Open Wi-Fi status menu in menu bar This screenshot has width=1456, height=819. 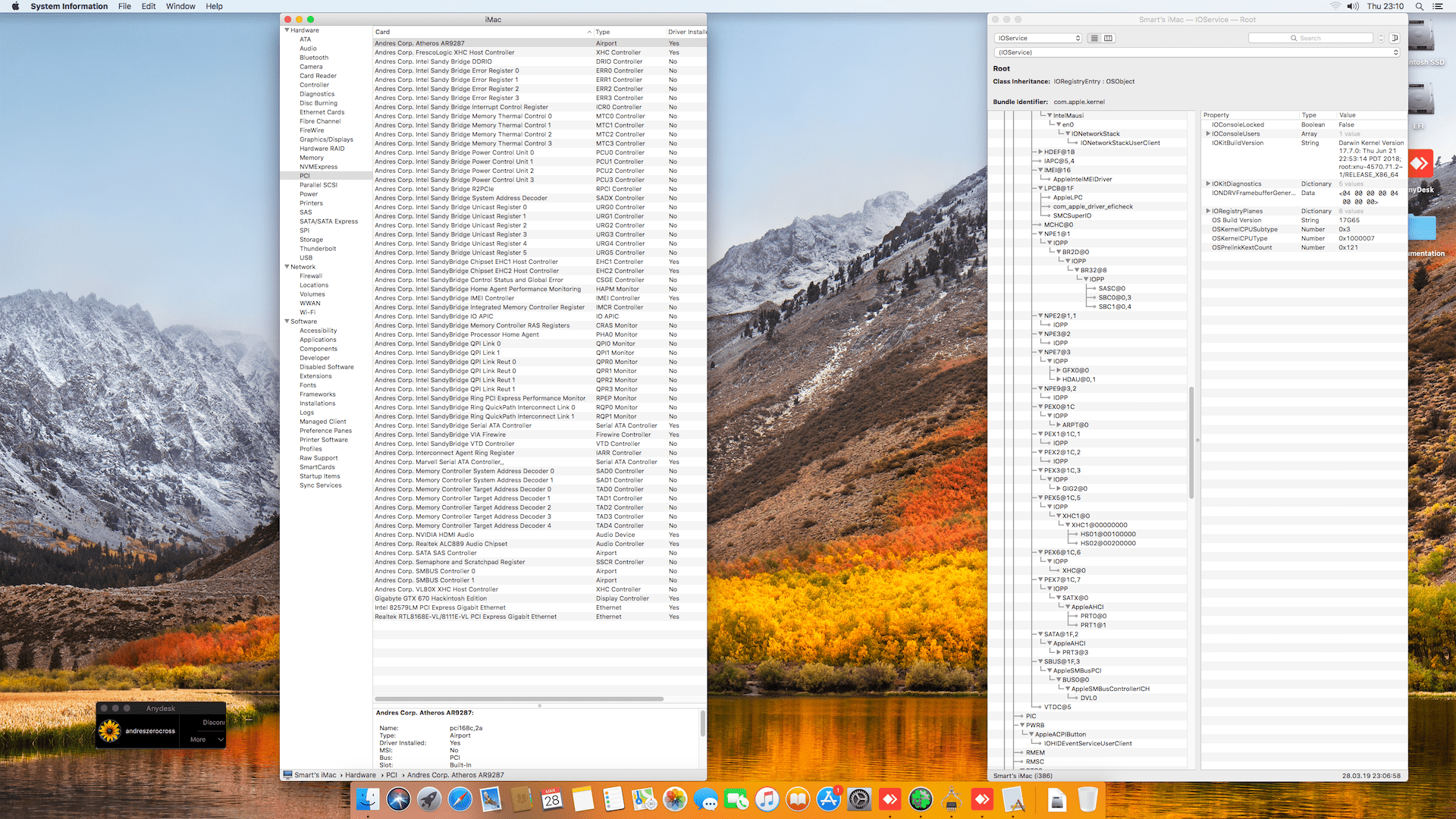[x=1335, y=6]
